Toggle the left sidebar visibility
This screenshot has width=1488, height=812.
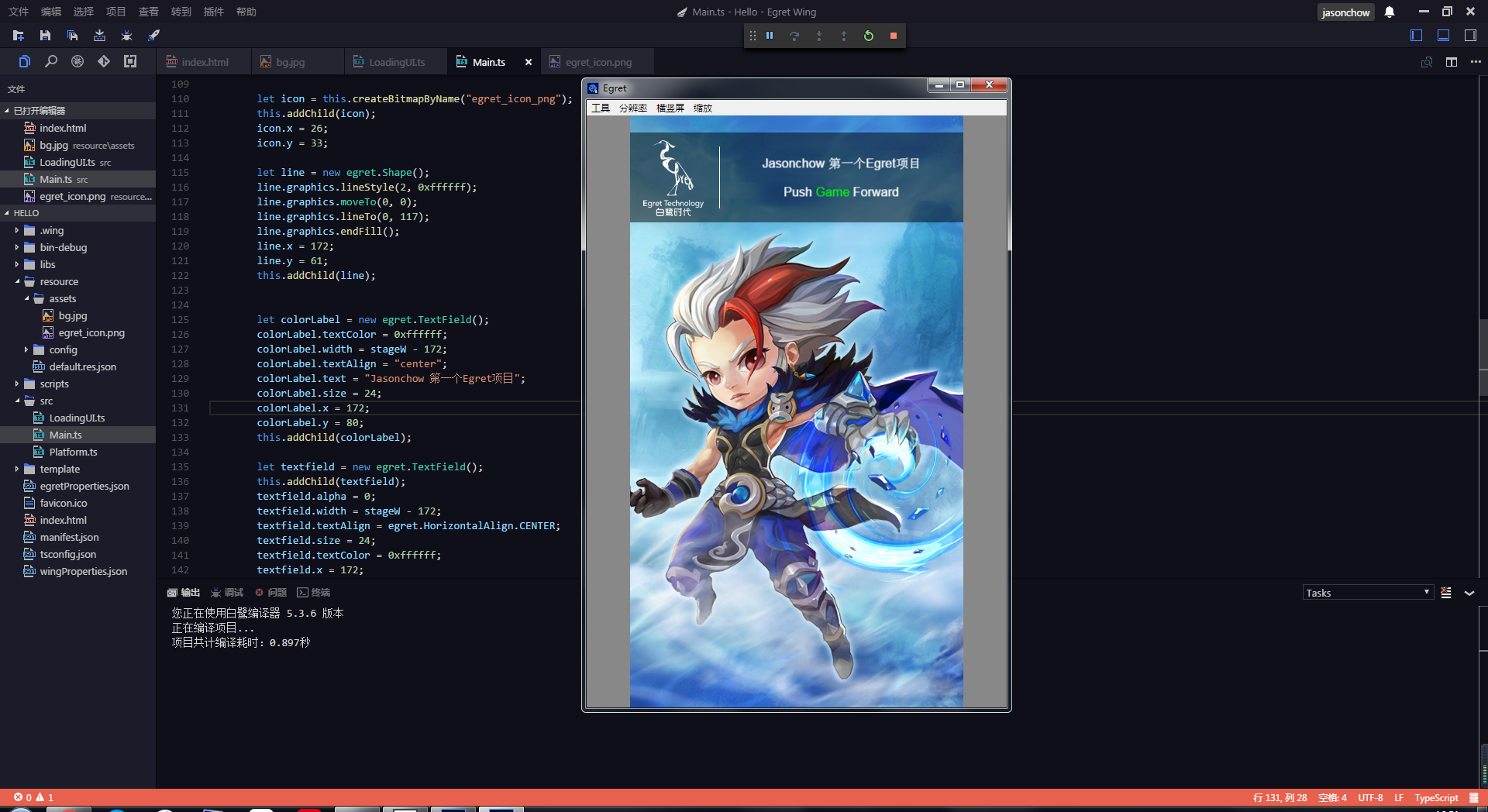pos(1417,36)
